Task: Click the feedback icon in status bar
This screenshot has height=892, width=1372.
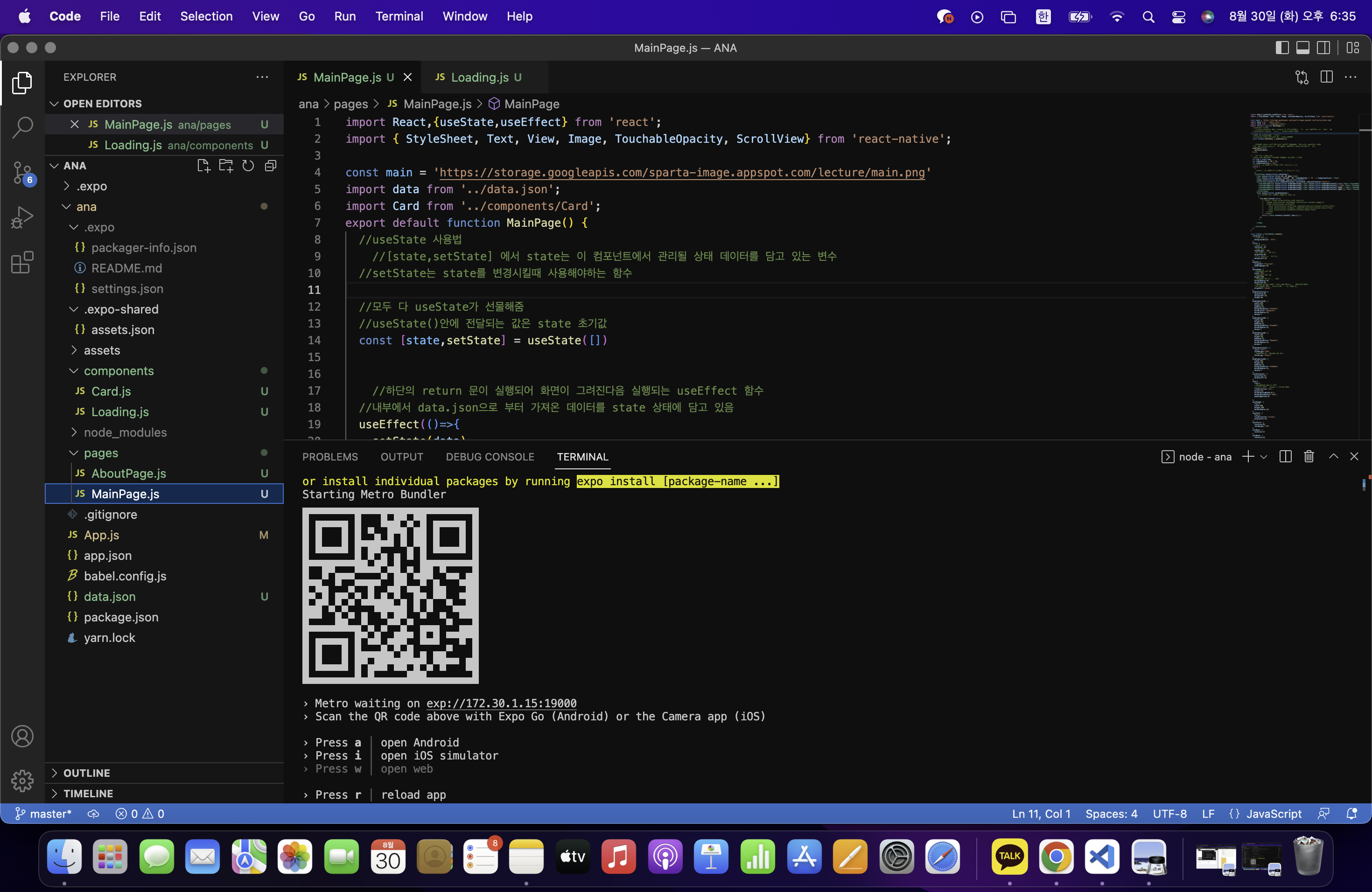Action: pyautogui.click(x=1323, y=814)
